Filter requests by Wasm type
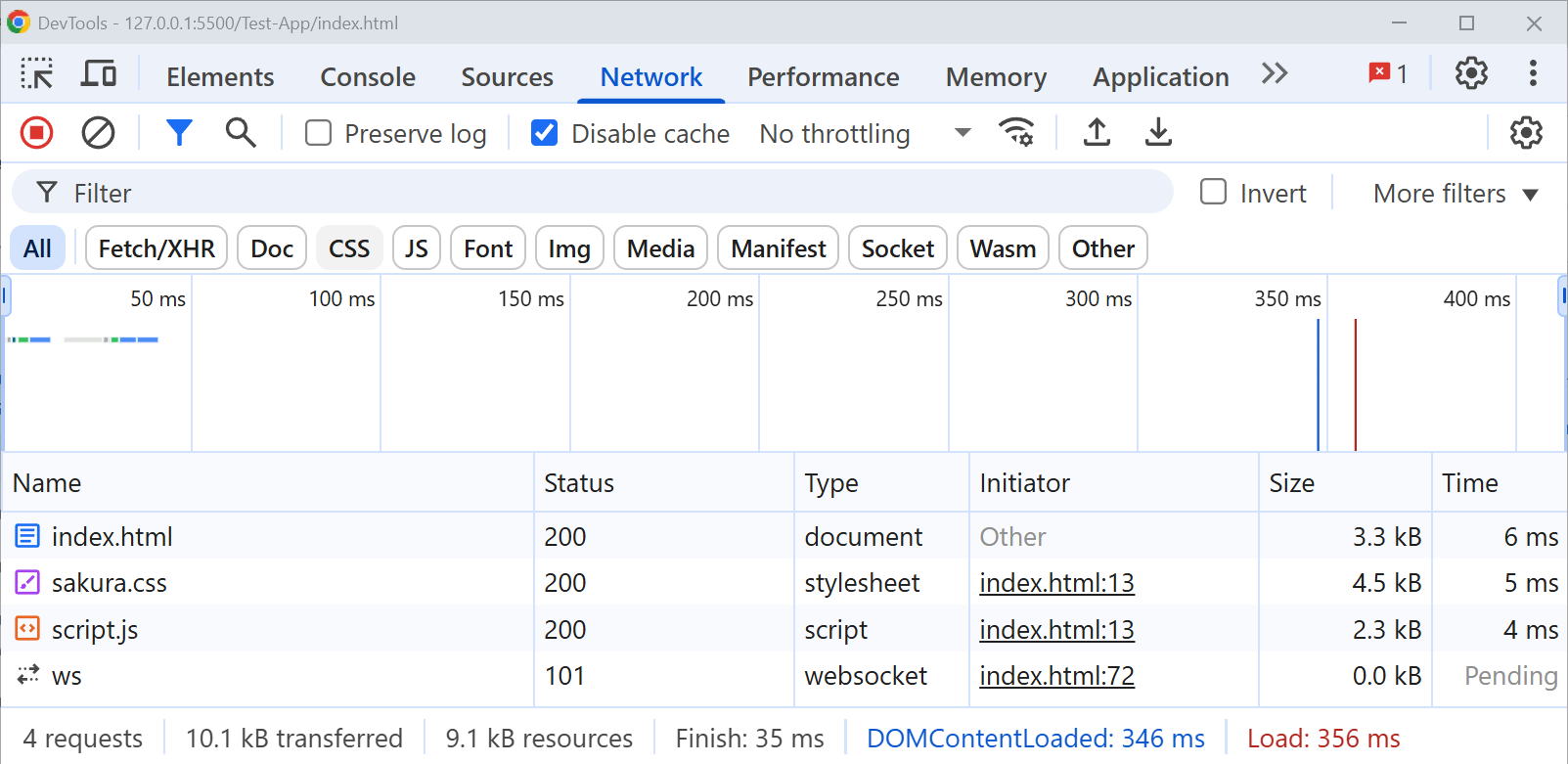Viewport: 1568px width, 764px height. [1003, 248]
